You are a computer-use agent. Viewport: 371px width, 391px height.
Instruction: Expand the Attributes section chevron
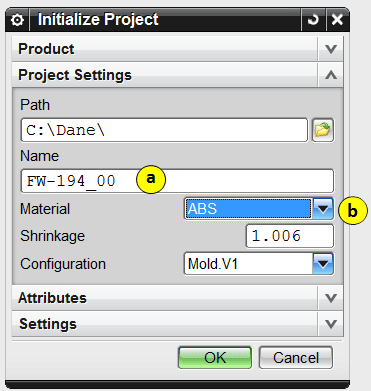click(331, 298)
